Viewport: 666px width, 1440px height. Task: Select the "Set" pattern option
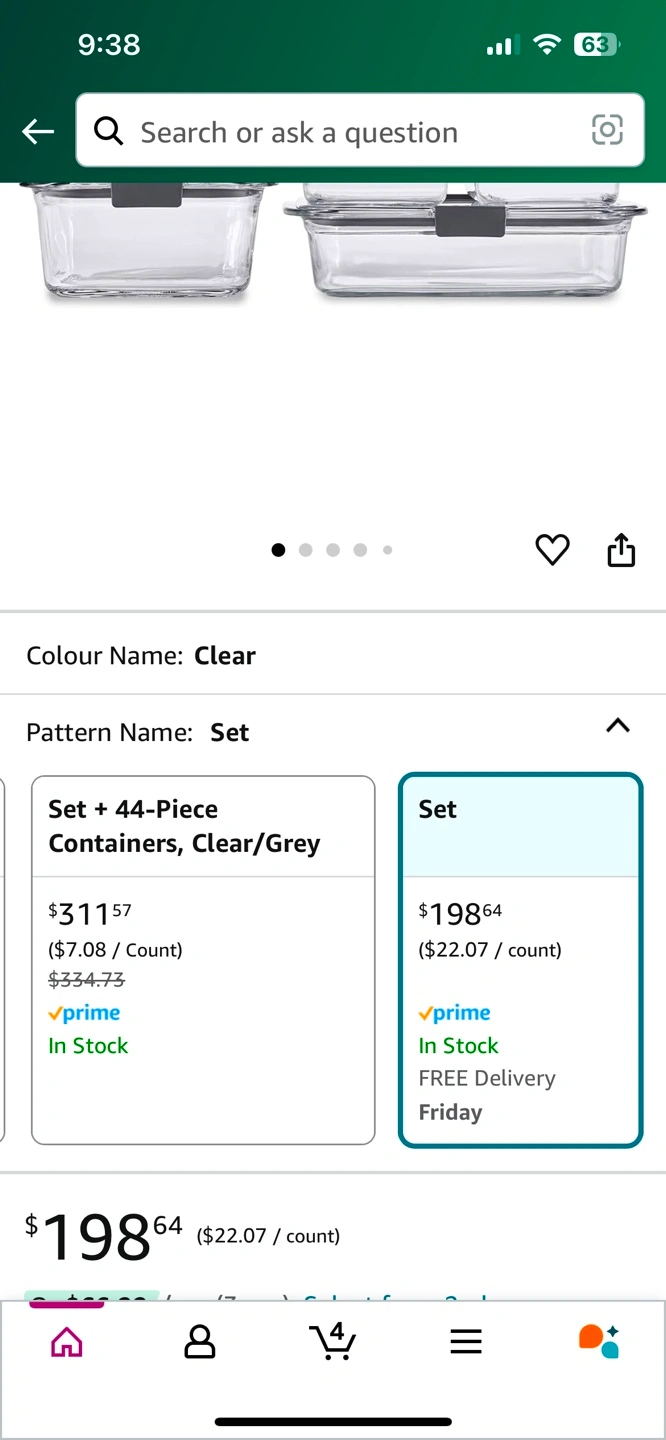(520, 960)
